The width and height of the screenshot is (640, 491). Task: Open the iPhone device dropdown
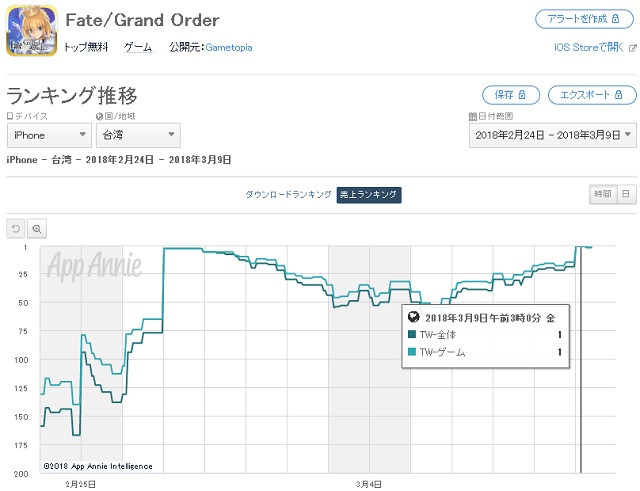pyautogui.click(x=49, y=135)
